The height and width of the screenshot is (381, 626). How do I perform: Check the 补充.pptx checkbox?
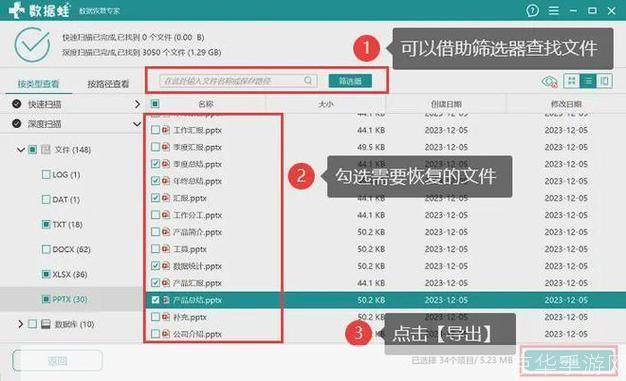155,317
